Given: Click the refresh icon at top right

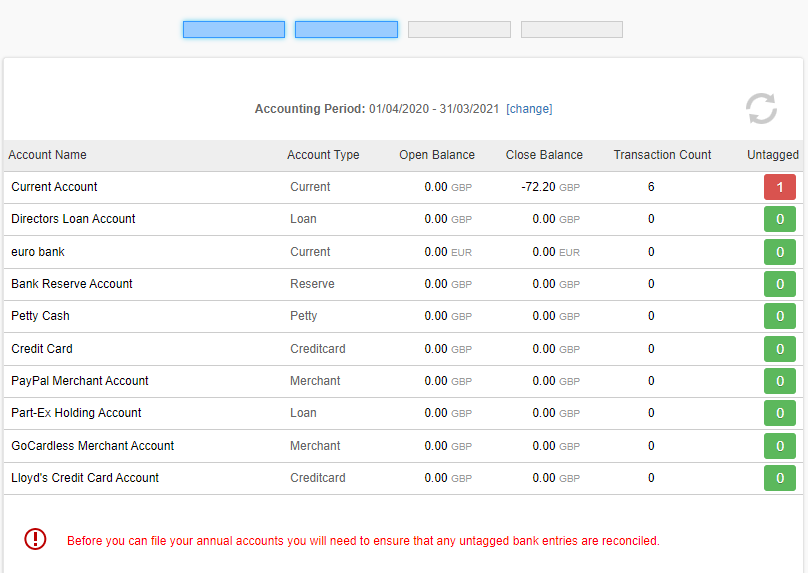Looking at the screenshot, I should [x=761, y=109].
